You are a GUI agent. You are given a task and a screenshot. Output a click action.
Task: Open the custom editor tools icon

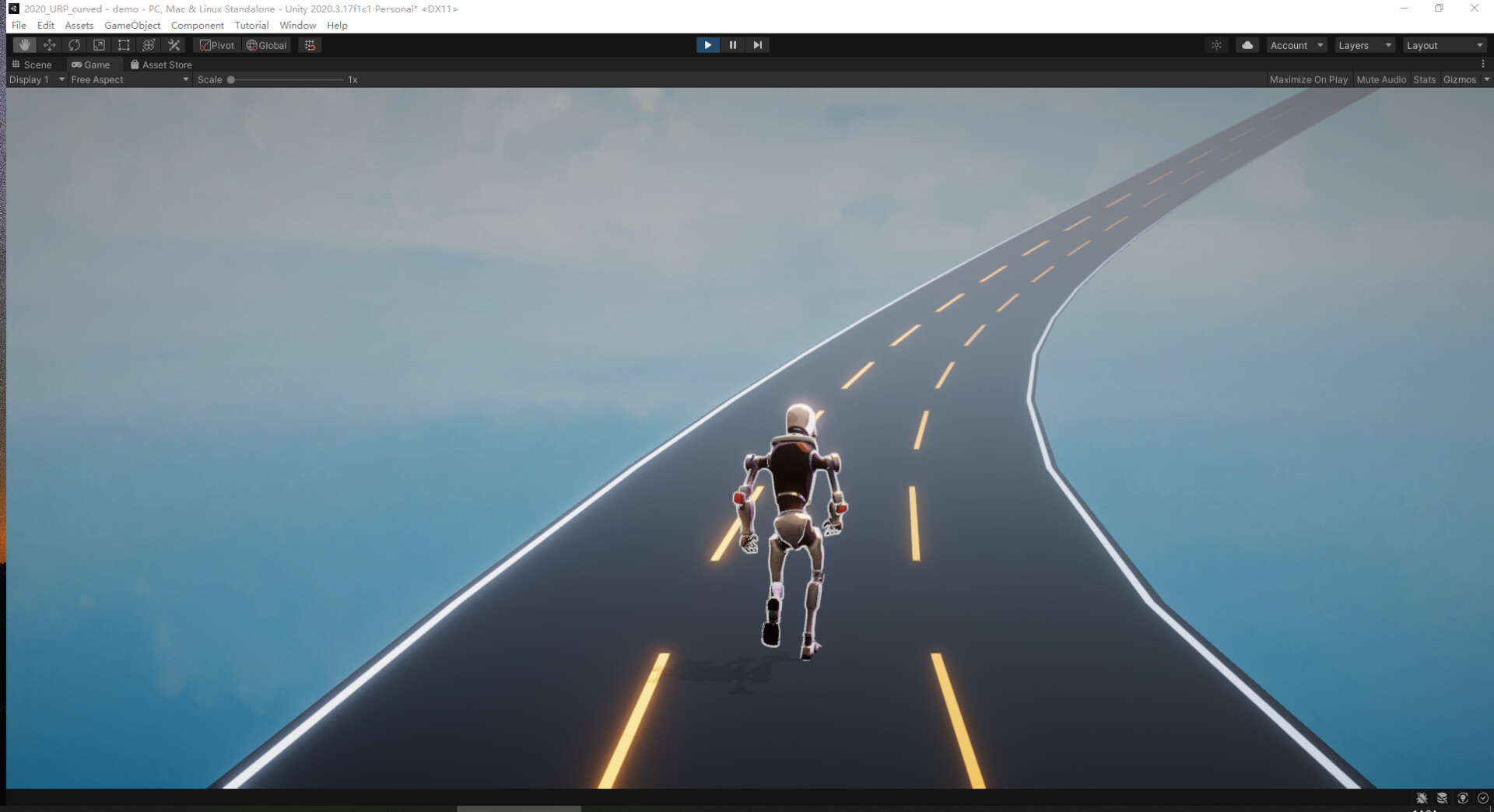[174, 45]
